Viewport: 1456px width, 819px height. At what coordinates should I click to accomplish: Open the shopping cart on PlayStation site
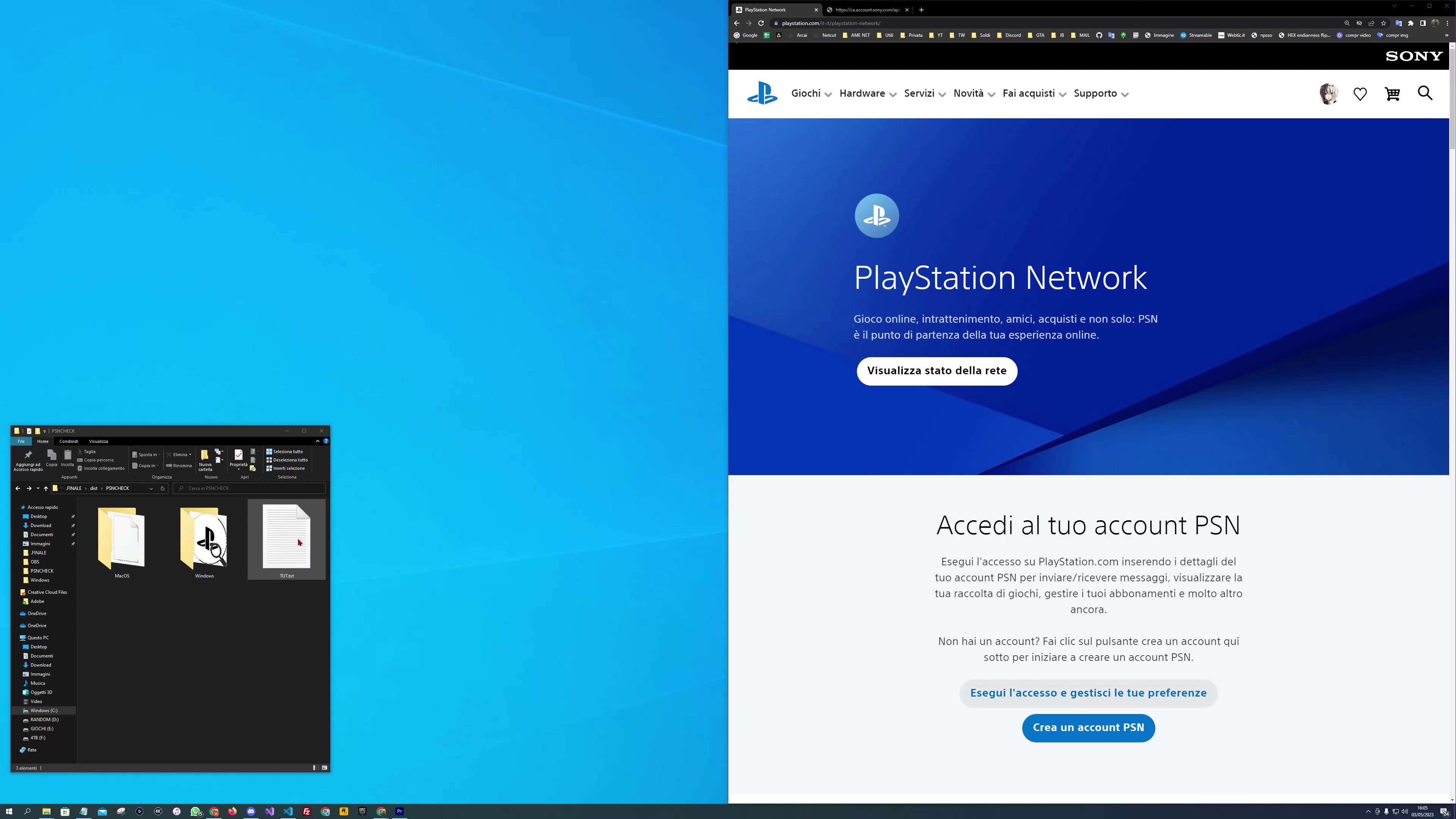tap(1393, 94)
